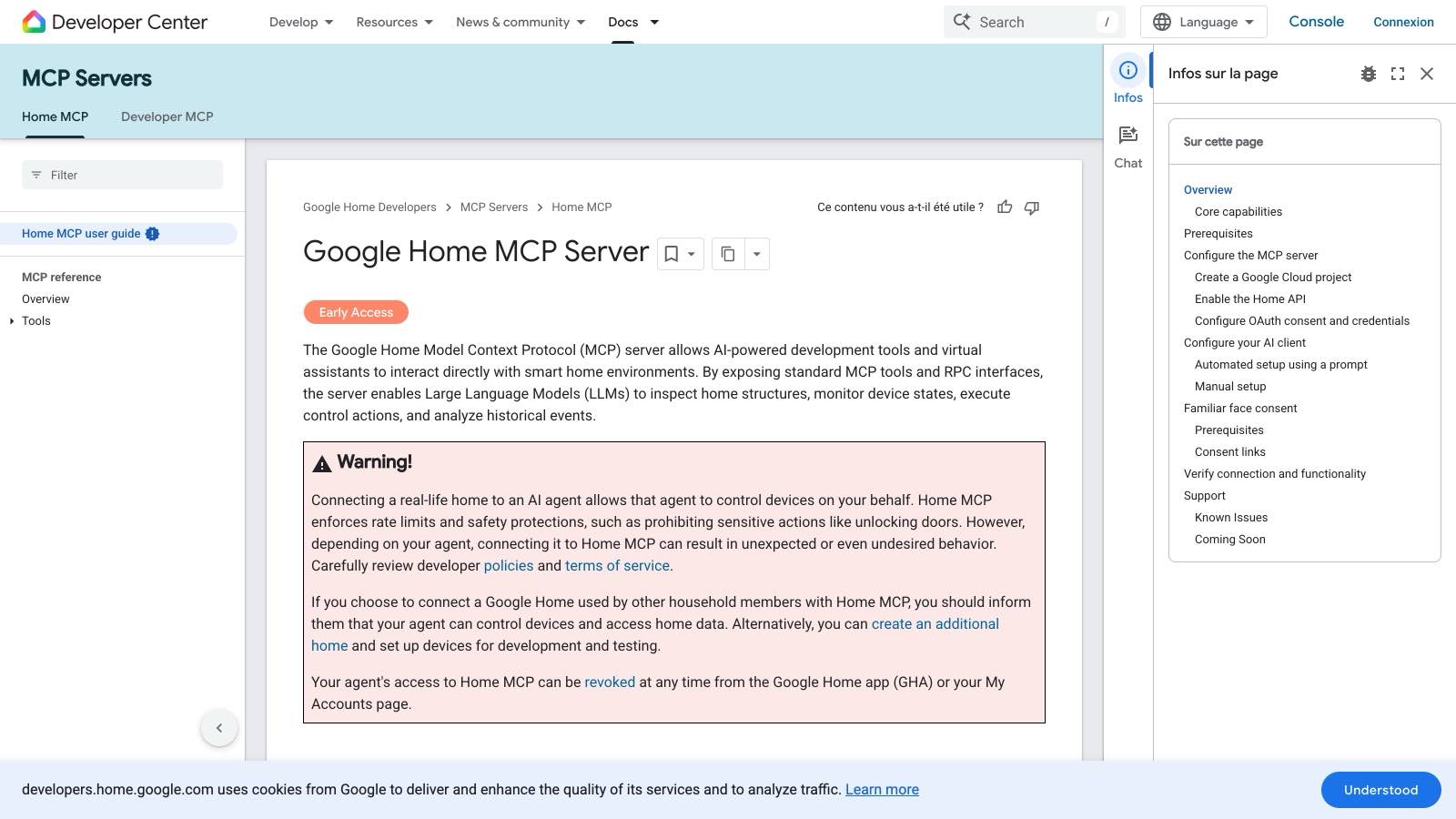Jump to Core capabilities section
1456x819 pixels.
[1239, 212]
